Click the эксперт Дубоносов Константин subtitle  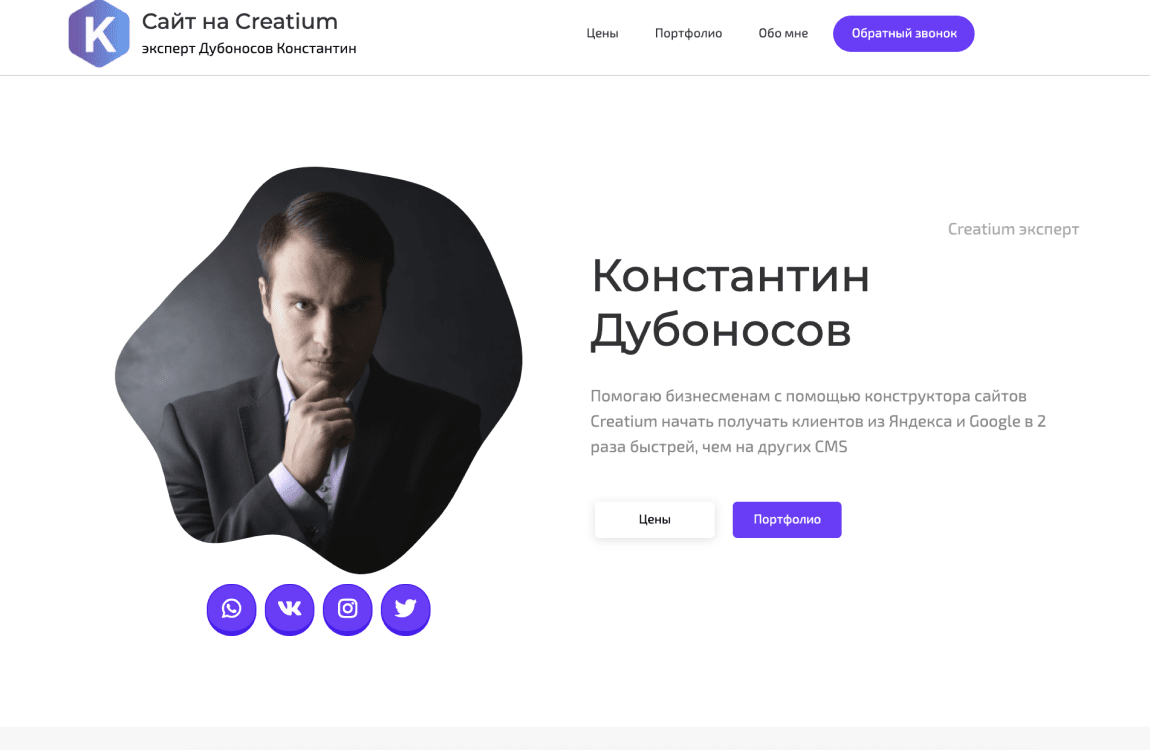tap(249, 48)
